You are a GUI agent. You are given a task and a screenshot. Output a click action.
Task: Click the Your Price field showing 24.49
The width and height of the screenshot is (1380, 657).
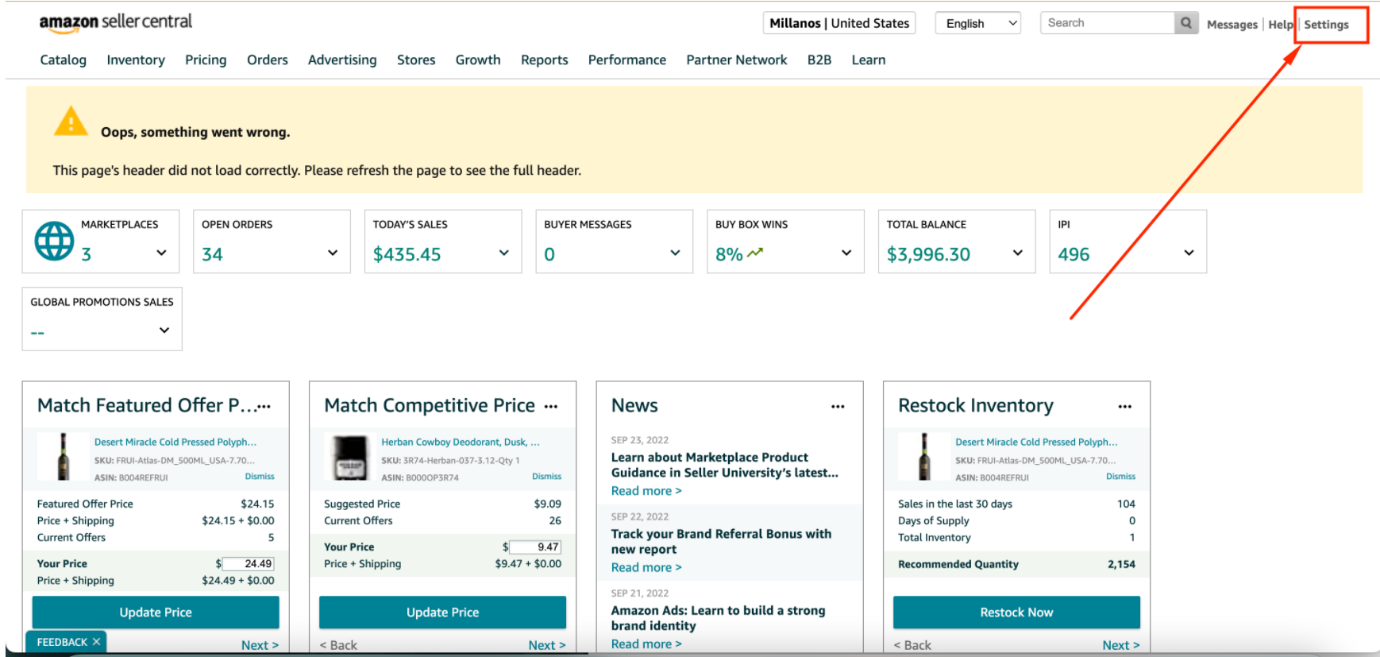pos(248,564)
